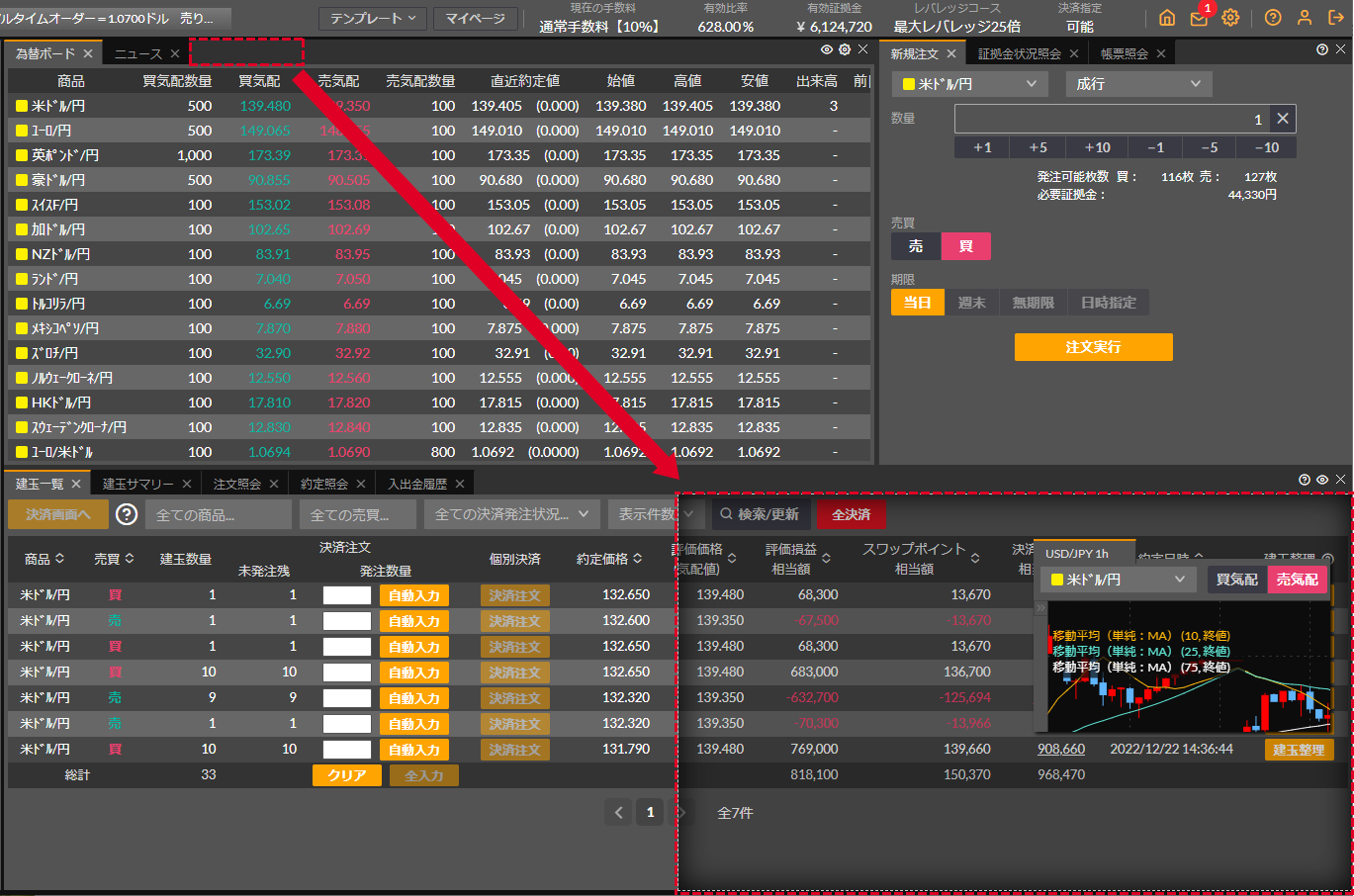Screen dimensions: 1354x896
Task: Open gear settings of 為替ボード panel
Action: [x=845, y=49]
